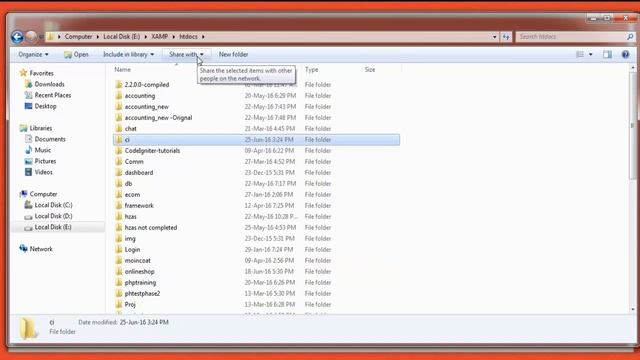Expand the arrow after htdocs breadcrumb

pos(203,37)
